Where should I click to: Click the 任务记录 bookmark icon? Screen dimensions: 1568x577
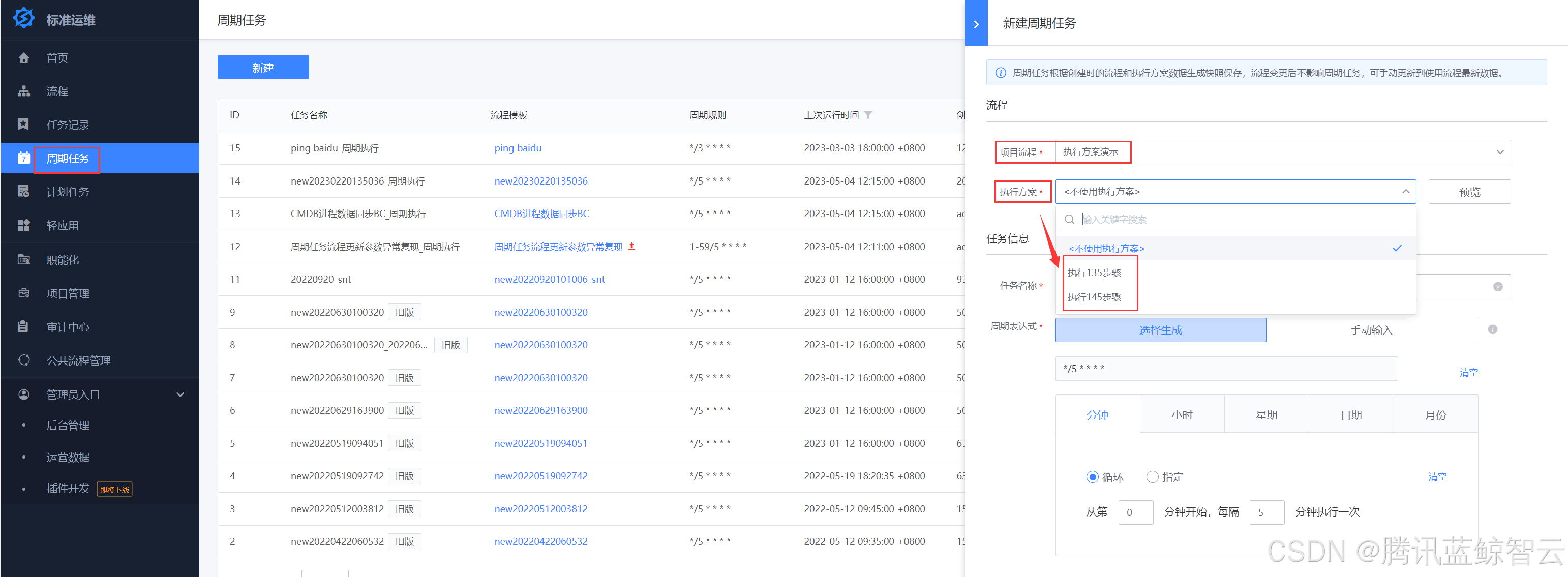tap(24, 125)
